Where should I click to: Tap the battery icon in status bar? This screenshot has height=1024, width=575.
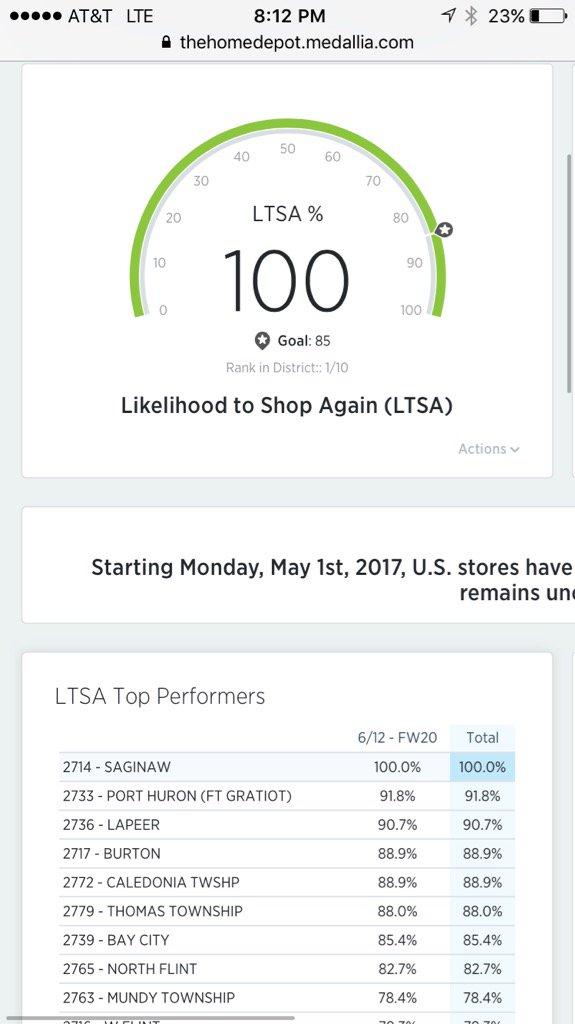click(x=548, y=16)
